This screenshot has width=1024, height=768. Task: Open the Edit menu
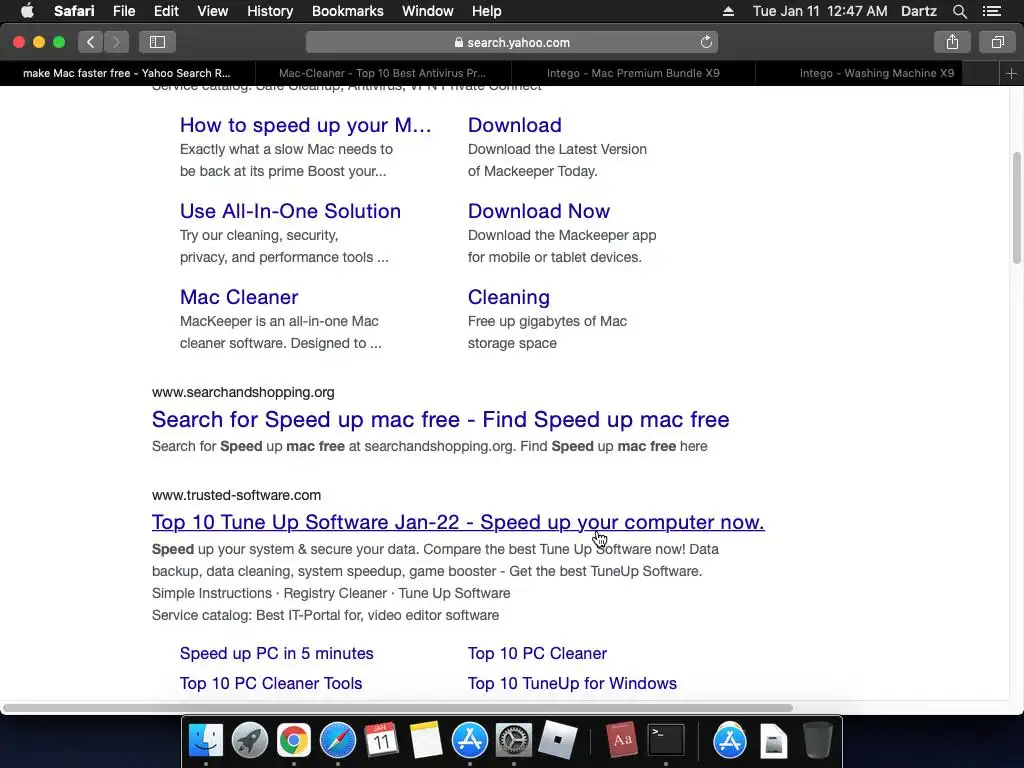(166, 11)
